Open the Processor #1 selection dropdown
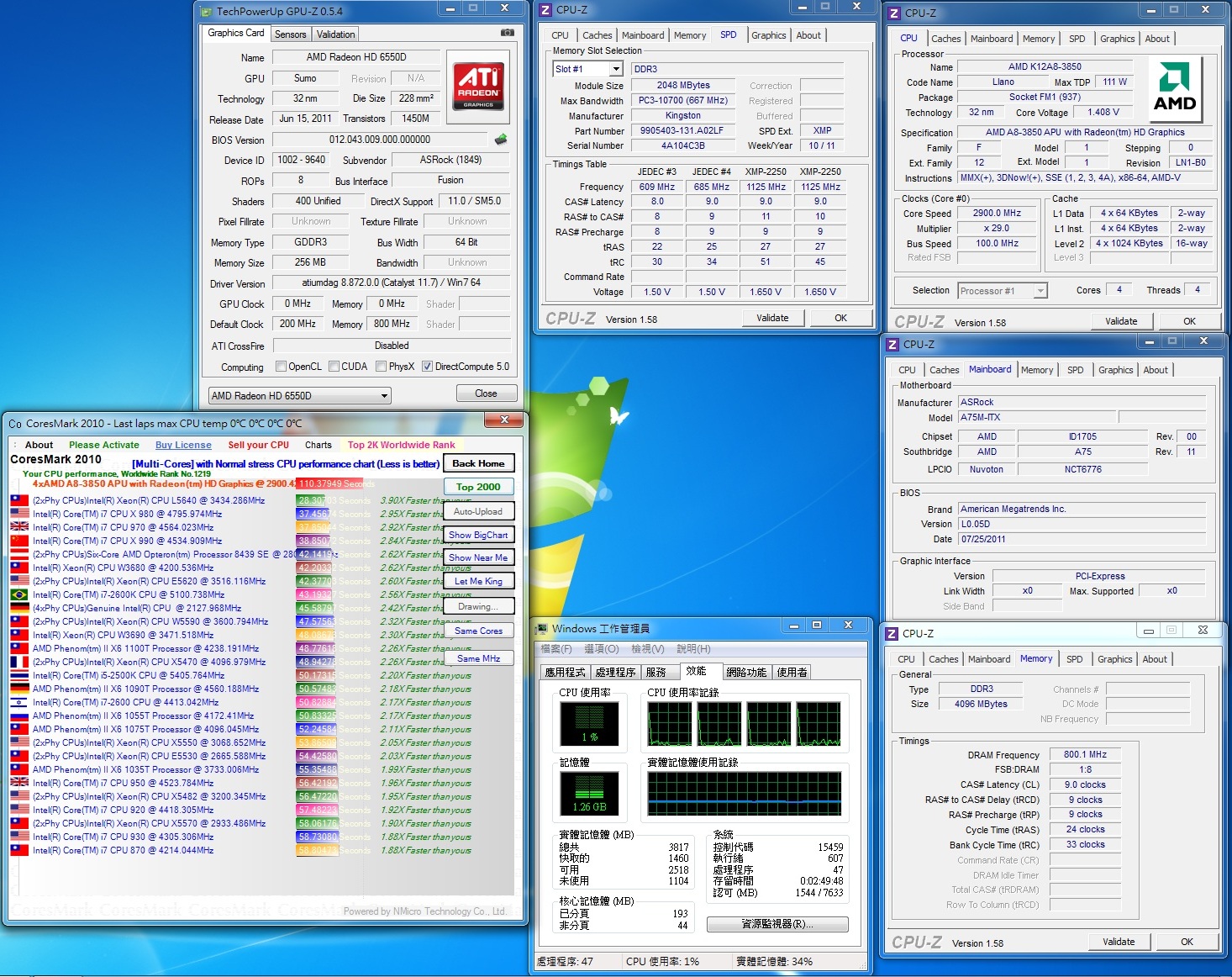Screen dimensions: 1232x977 coord(1003,291)
